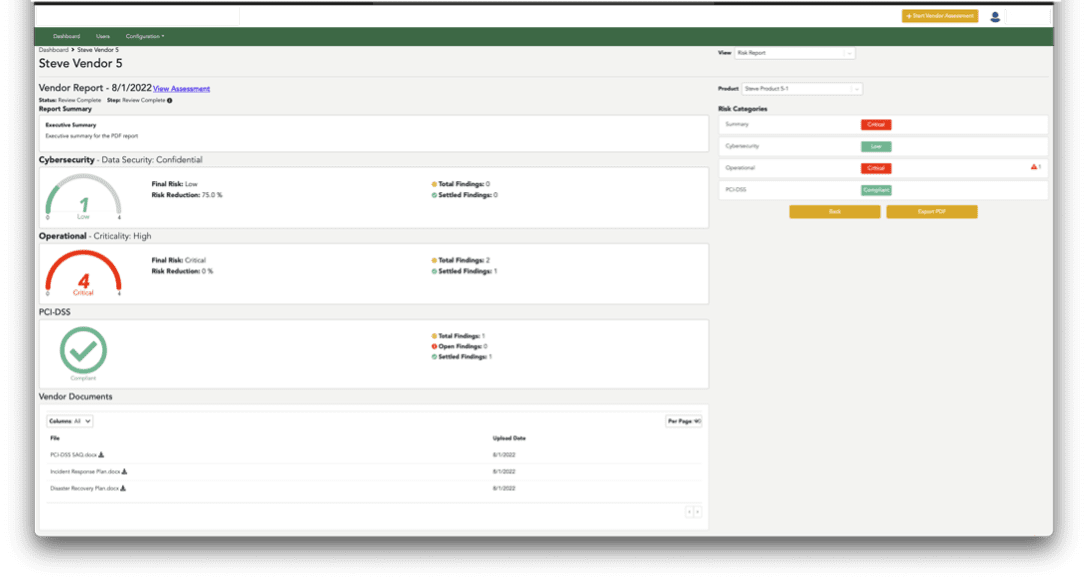Click the Upload Date column header
Viewport: 1090px width, 586px height.
pos(509,438)
